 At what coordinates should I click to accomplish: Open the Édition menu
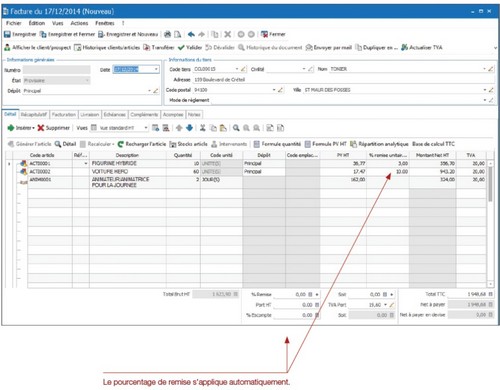coord(37,23)
